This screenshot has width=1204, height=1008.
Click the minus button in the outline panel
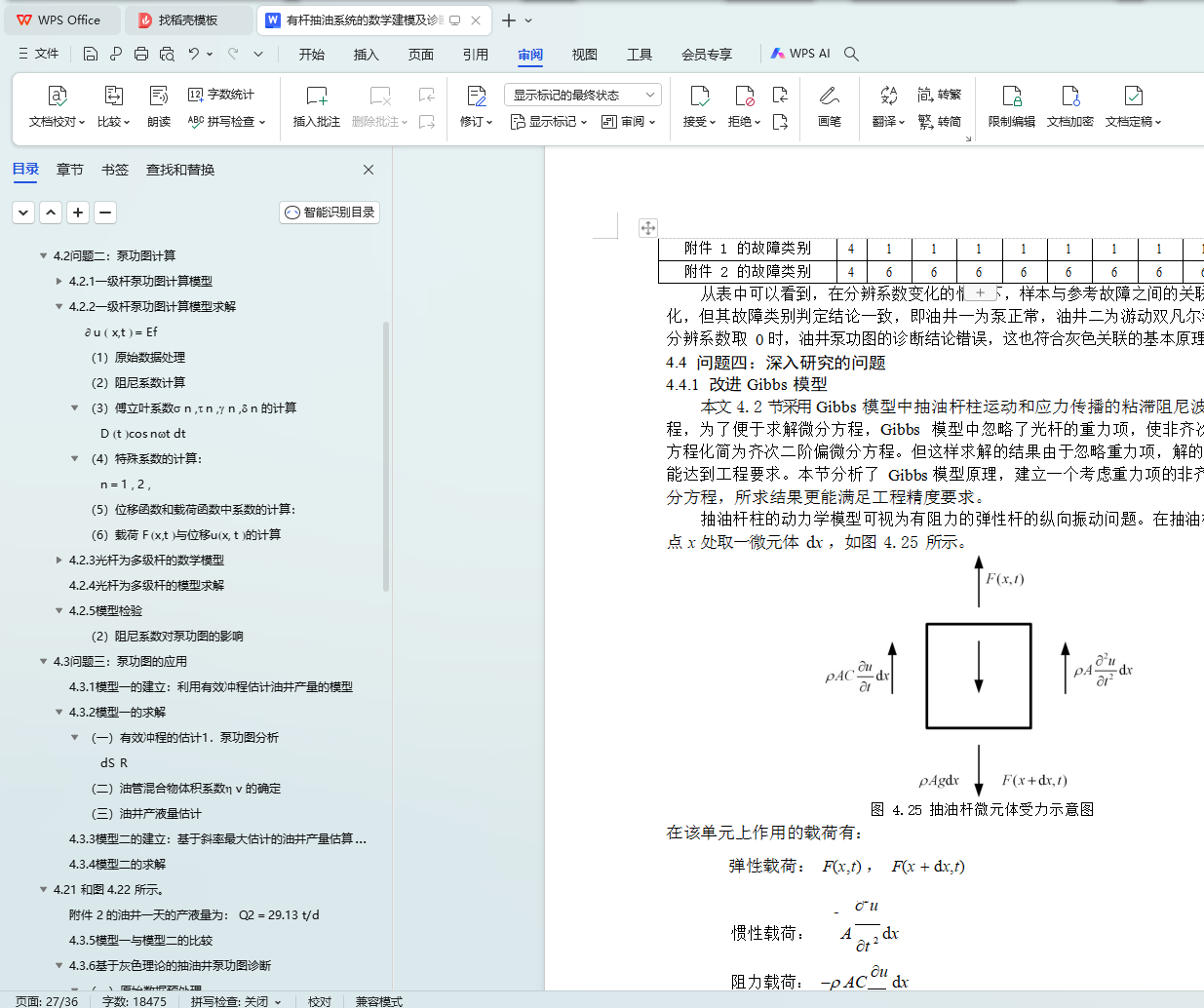(x=106, y=213)
